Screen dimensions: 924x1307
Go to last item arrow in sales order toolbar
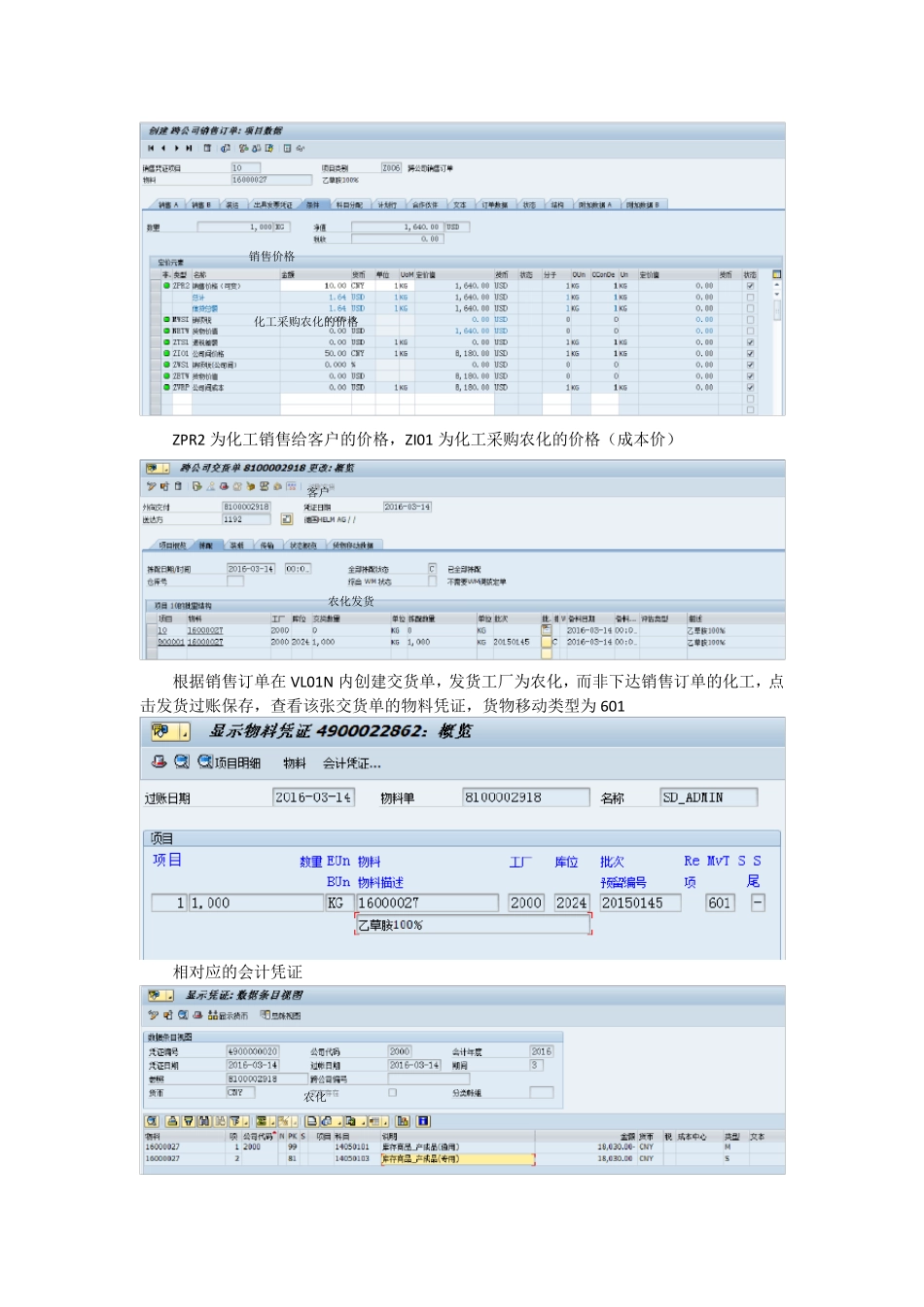tap(189, 149)
